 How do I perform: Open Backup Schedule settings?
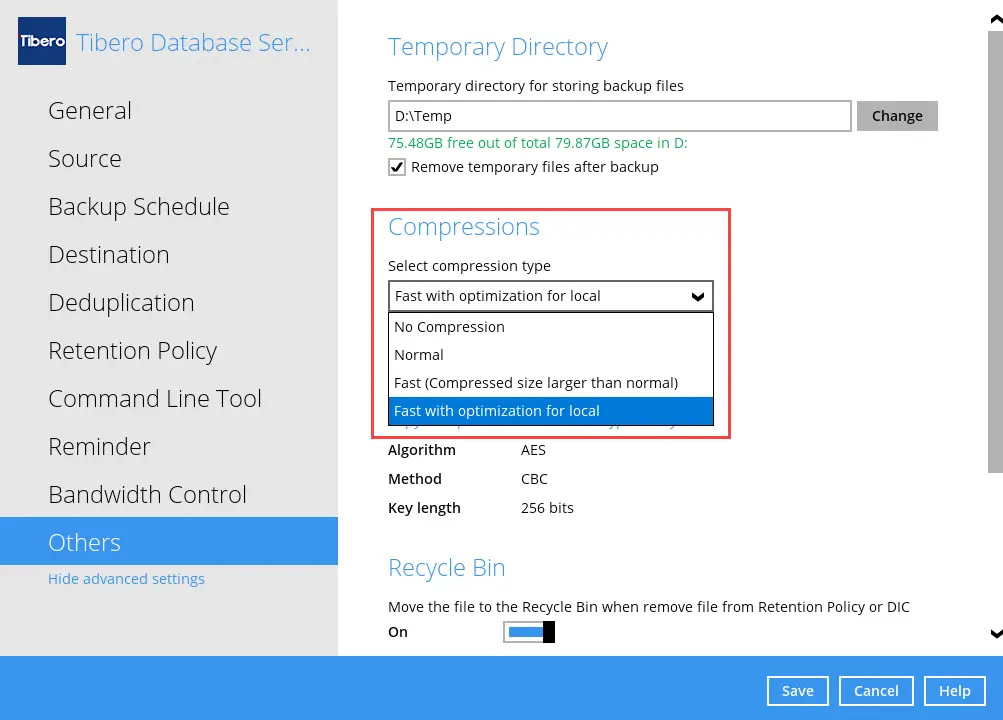pos(139,207)
